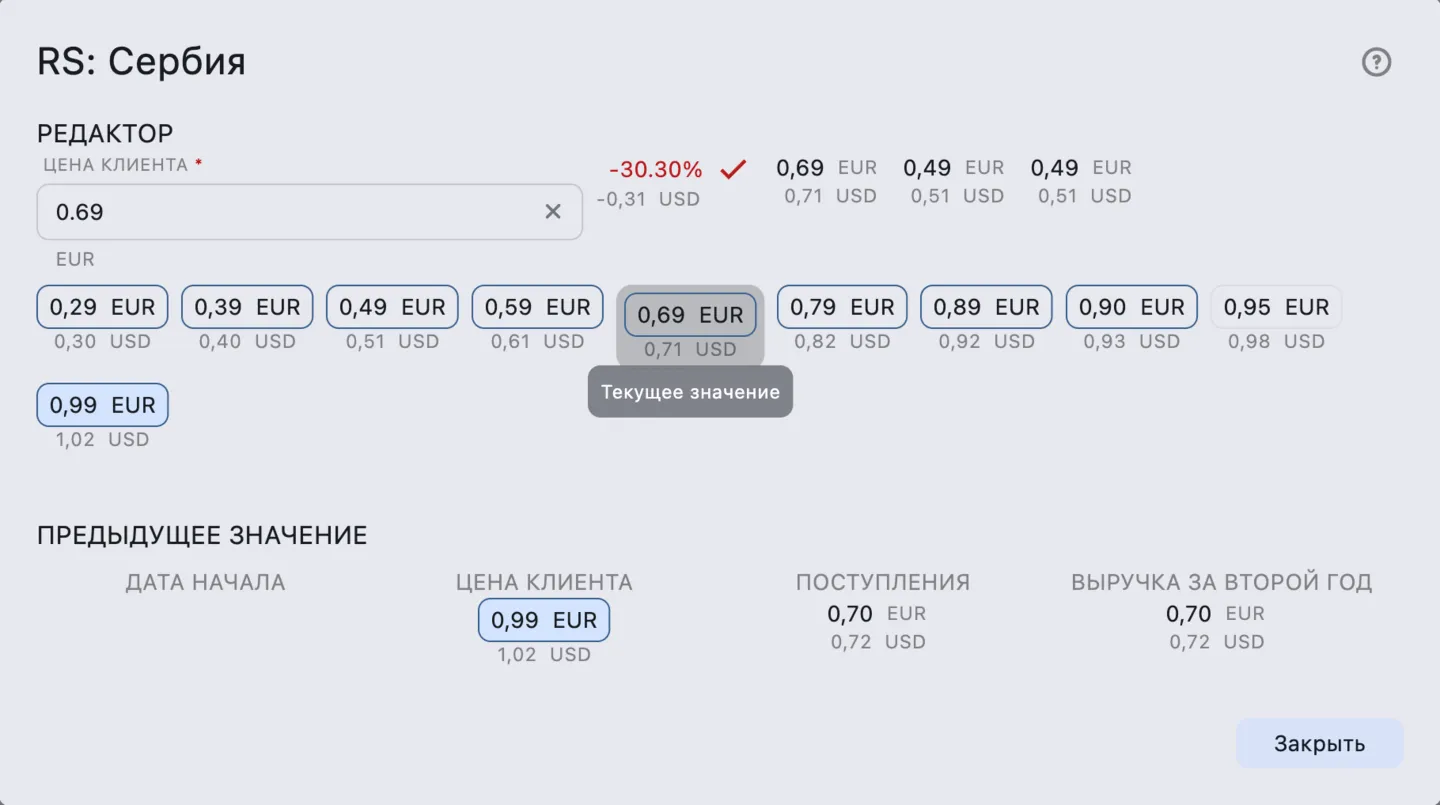The width and height of the screenshot is (1440, 805).
Task: Select the 0,39 EUR price chip
Action: pos(247,307)
